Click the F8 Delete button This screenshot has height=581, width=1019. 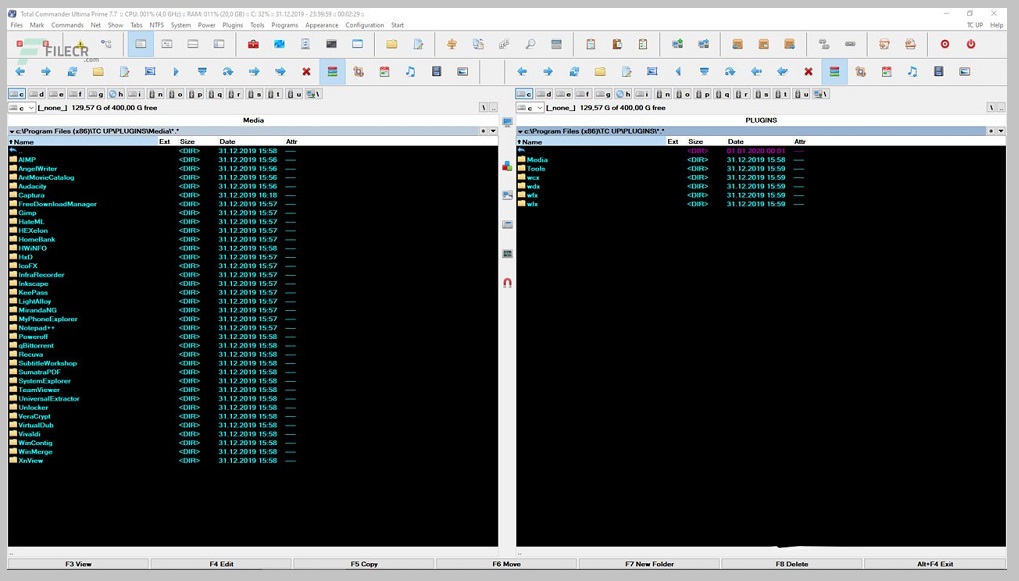click(792, 563)
